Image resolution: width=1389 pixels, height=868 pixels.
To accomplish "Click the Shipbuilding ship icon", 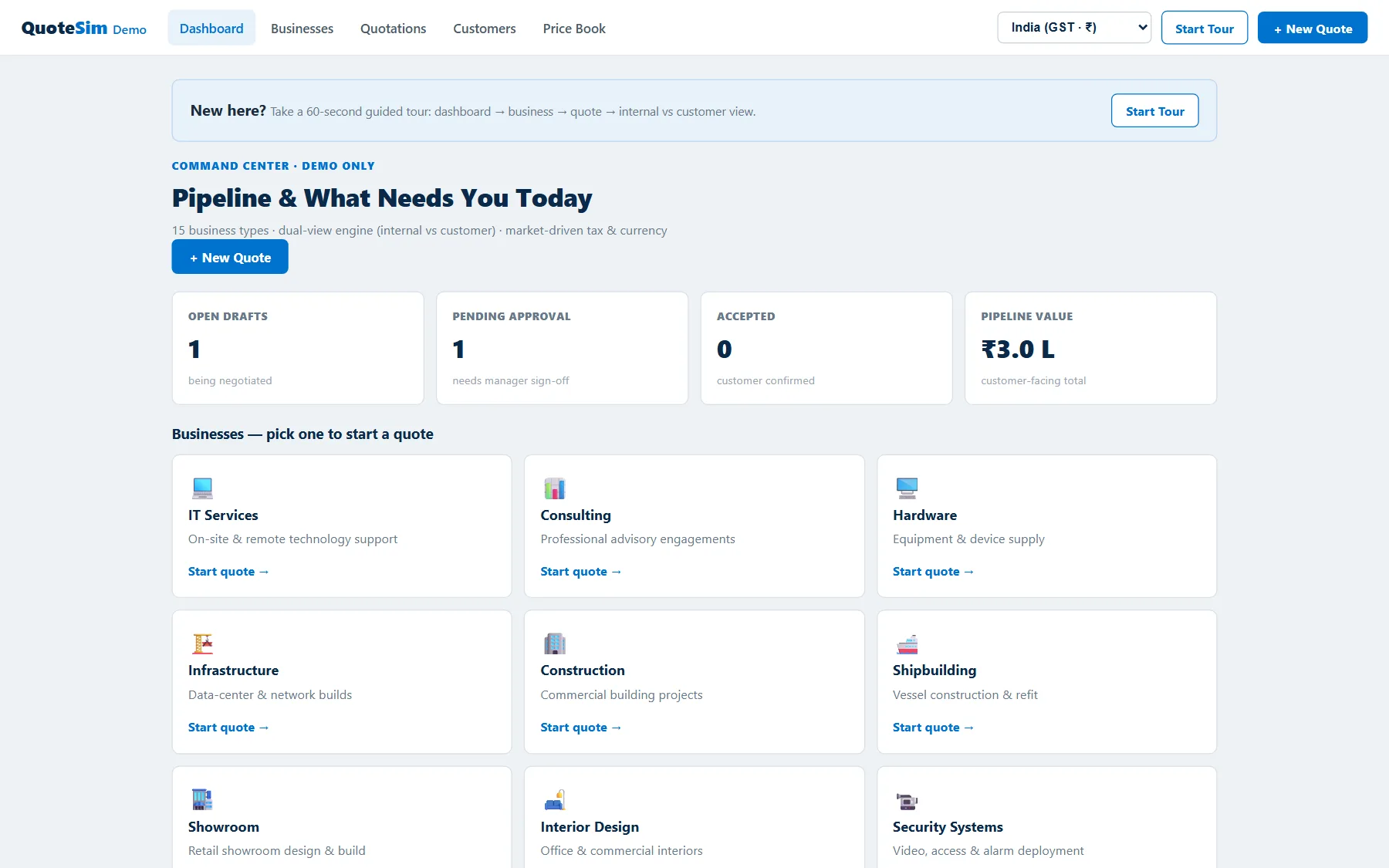I will click(907, 643).
